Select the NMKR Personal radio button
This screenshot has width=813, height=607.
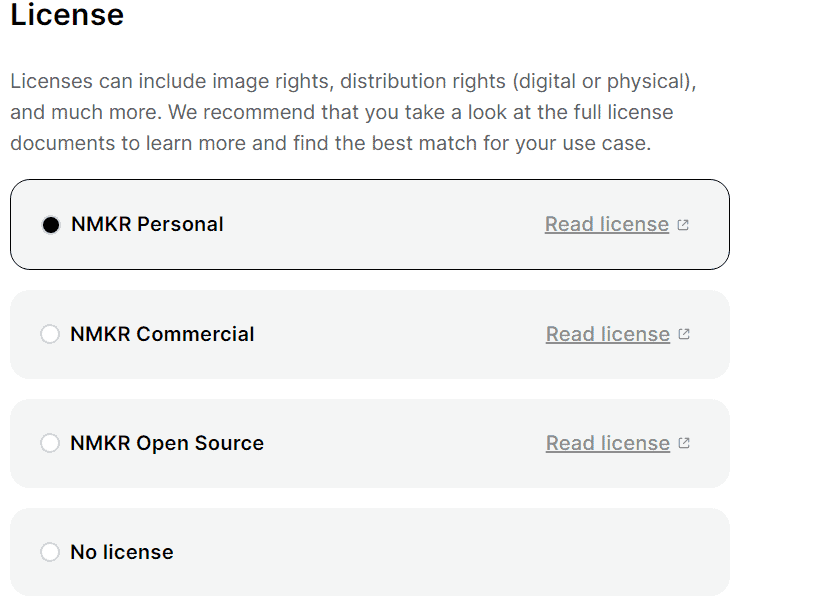[51, 225]
